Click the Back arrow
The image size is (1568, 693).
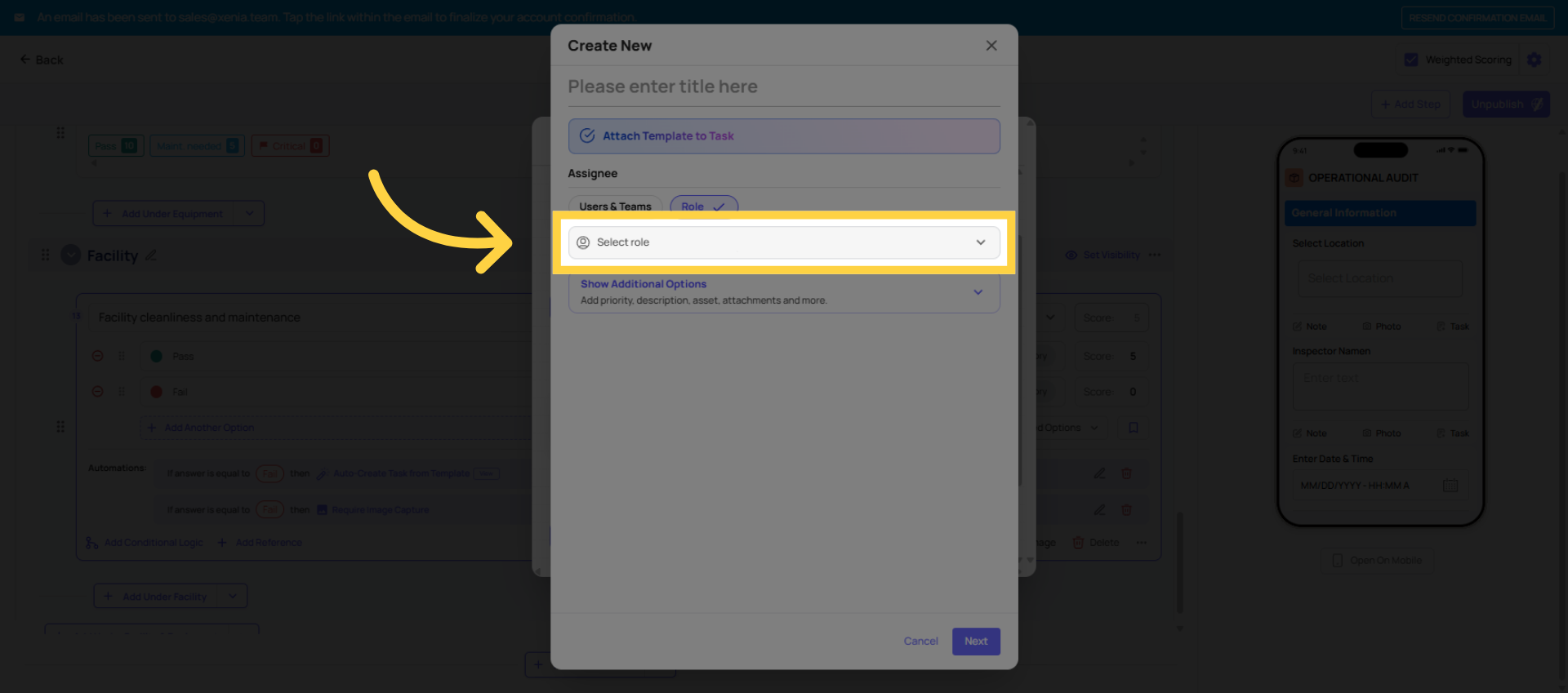[x=26, y=60]
